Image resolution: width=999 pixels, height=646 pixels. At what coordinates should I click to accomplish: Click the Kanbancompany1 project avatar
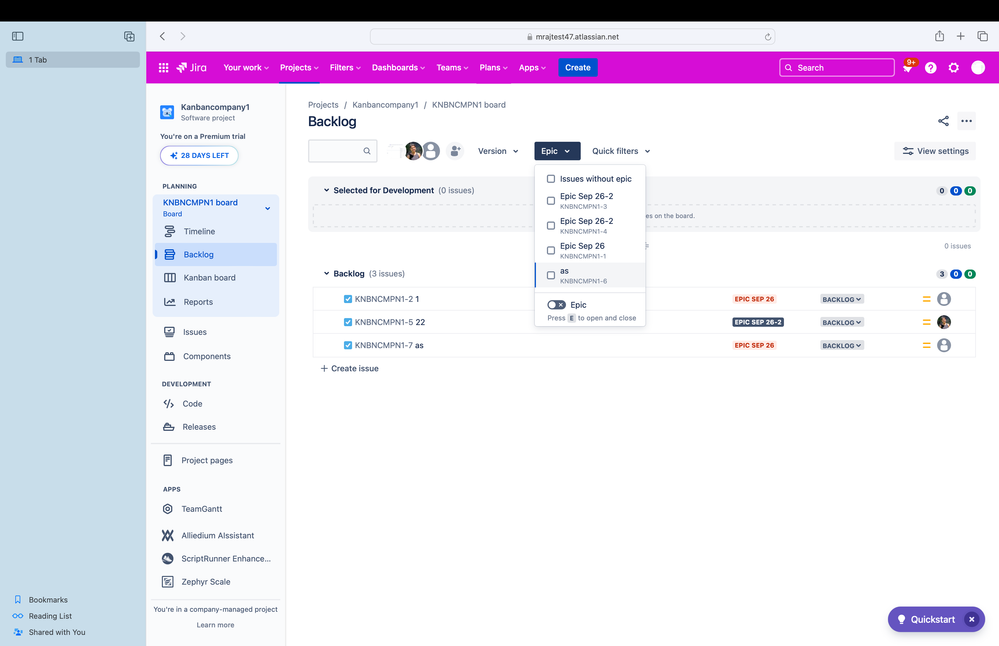[x=167, y=112]
